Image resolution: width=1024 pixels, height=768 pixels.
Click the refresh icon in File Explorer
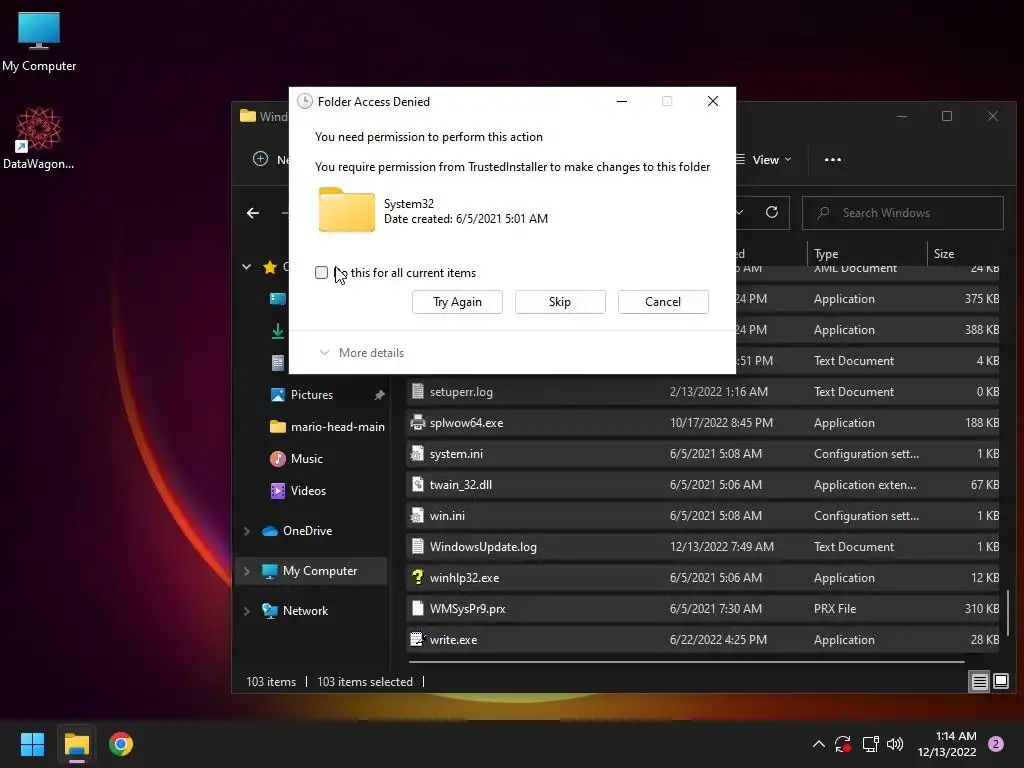(772, 212)
